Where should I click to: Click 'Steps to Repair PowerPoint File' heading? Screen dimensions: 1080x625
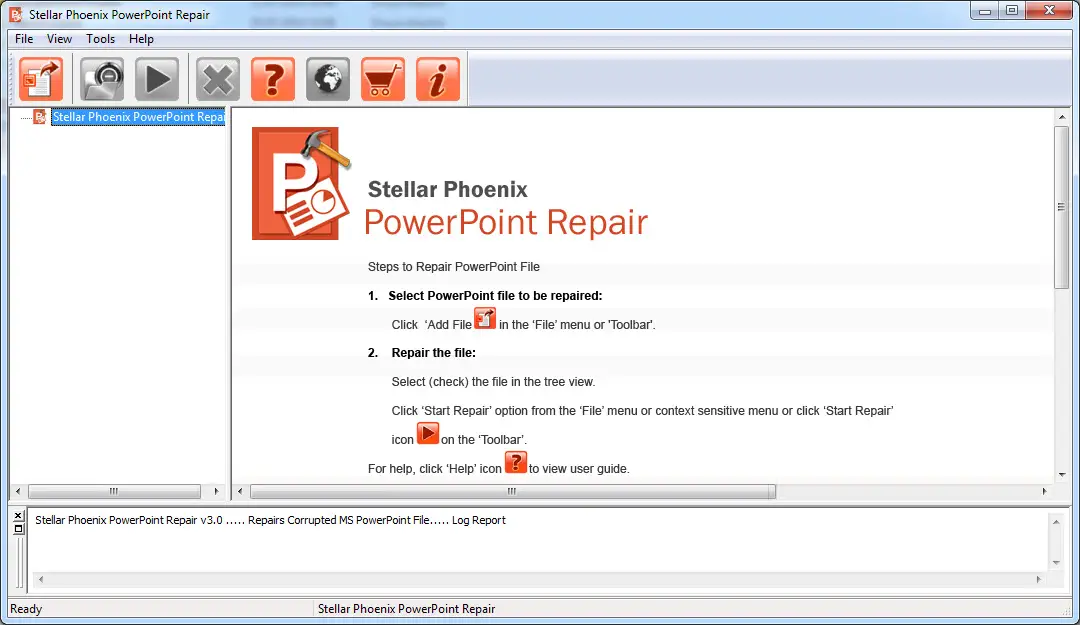click(454, 267)
